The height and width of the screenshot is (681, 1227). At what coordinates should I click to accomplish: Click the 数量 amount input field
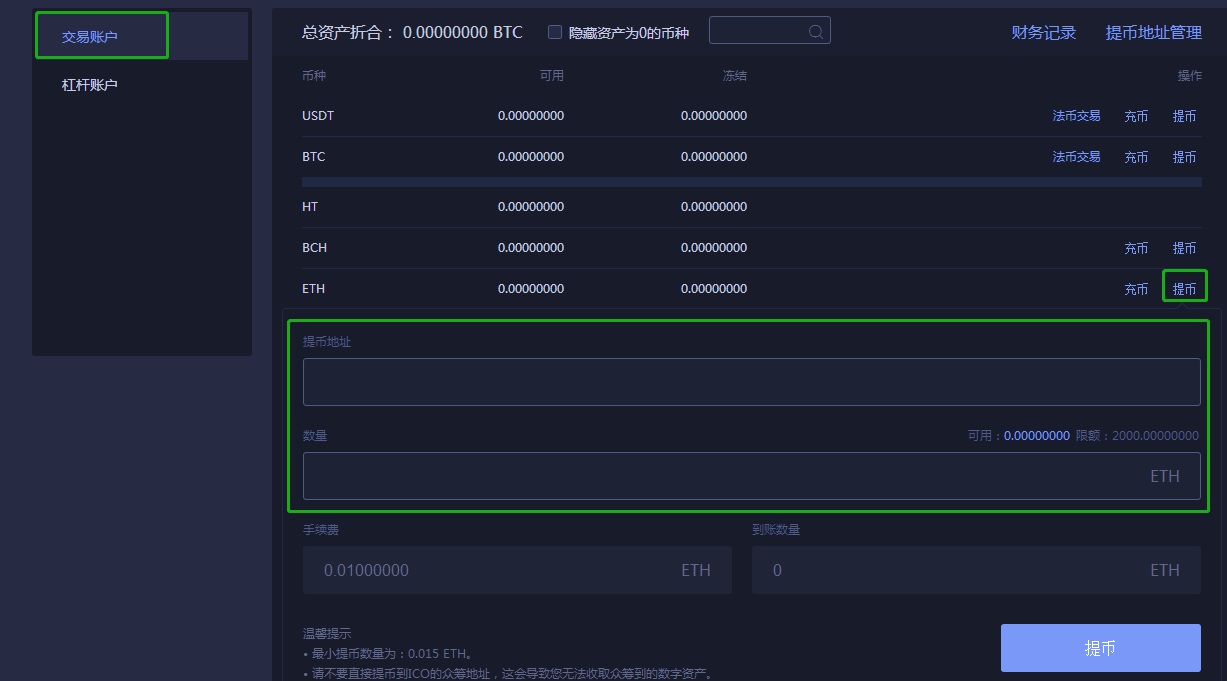click(x=751, y=475)
